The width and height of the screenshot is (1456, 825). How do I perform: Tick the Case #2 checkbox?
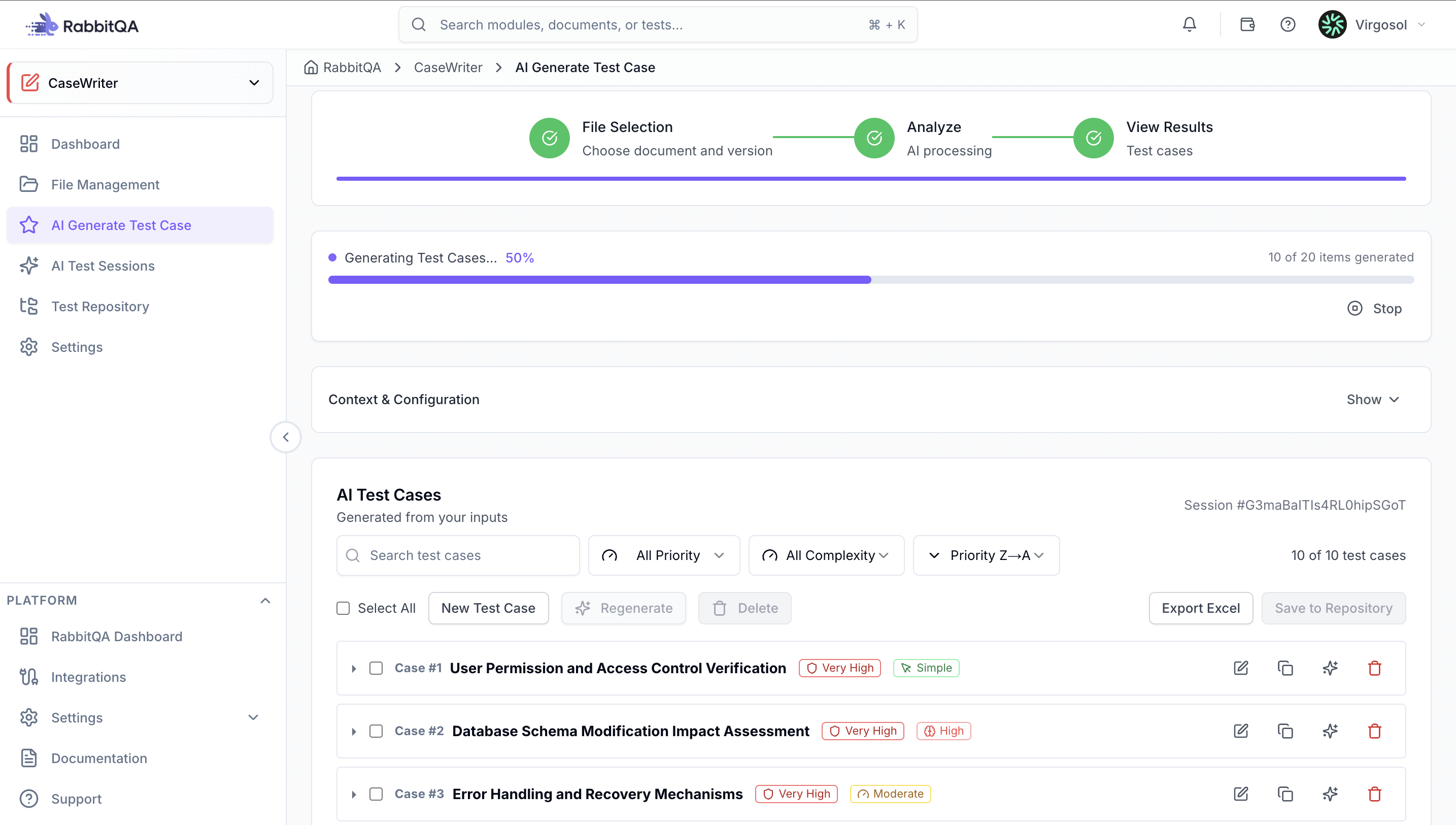(x=376, y=731)
